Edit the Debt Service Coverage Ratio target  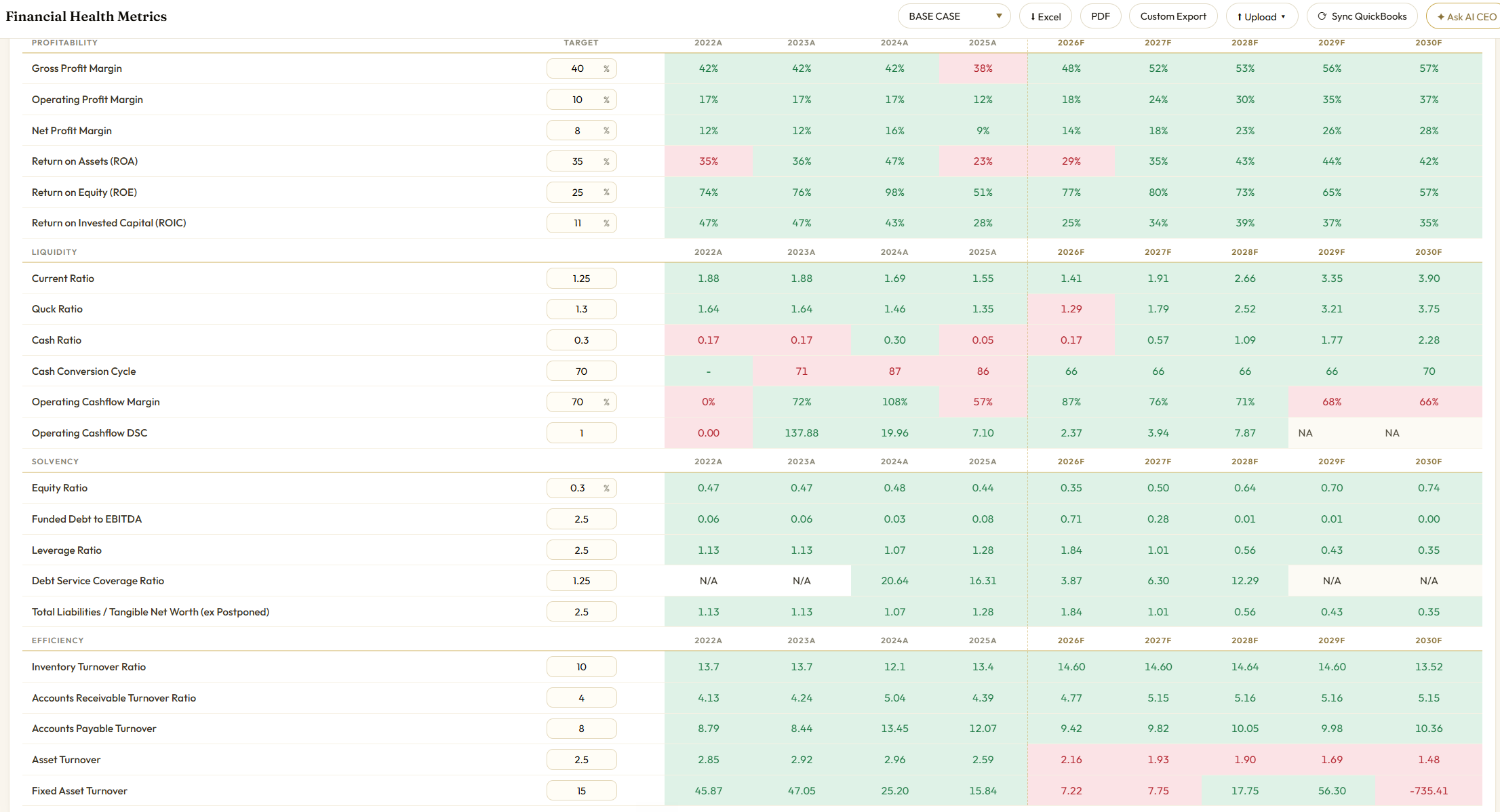pyautogui.click(x=581, y=581)
